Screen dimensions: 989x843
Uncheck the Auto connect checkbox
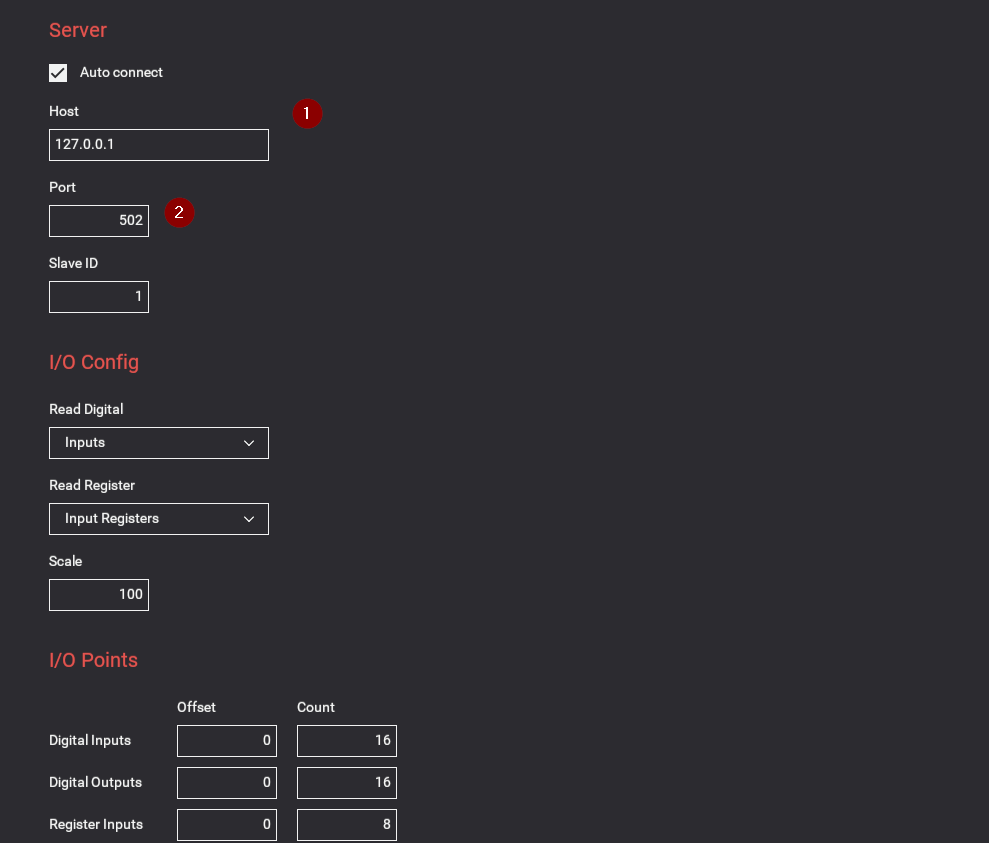58,73
